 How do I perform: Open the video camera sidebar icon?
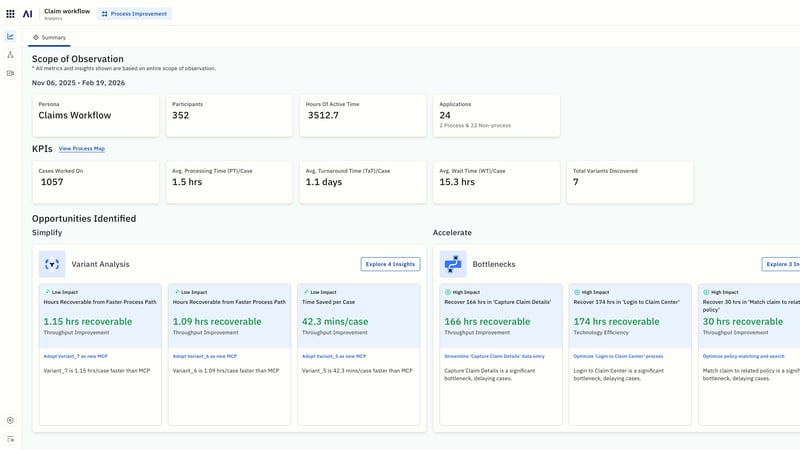click(10, 73)
